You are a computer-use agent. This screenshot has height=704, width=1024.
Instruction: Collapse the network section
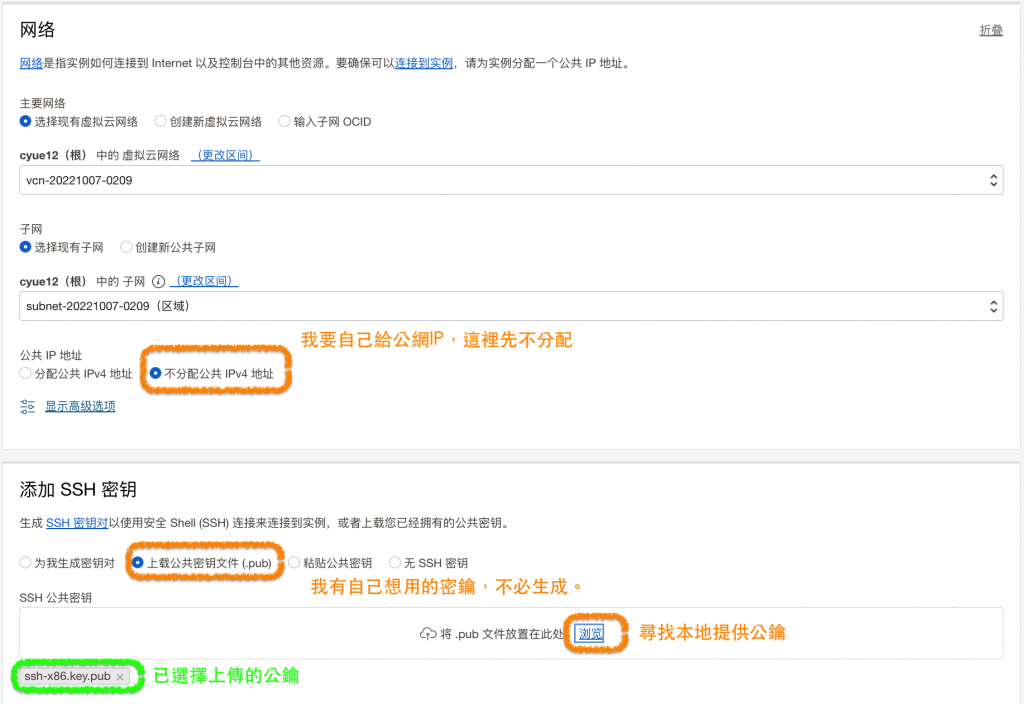point(990,31)
